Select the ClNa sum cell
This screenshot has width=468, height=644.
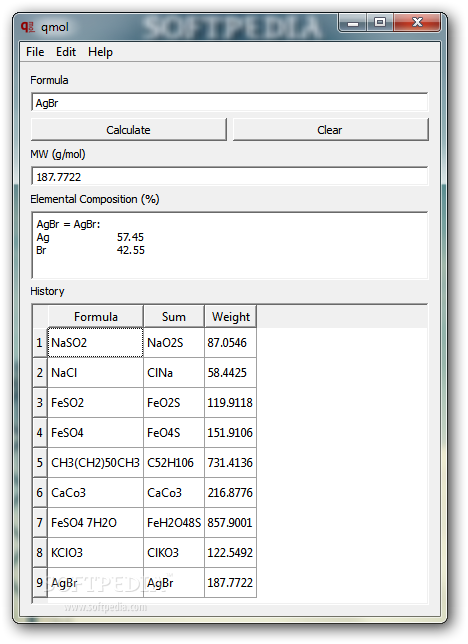point(174,373)
